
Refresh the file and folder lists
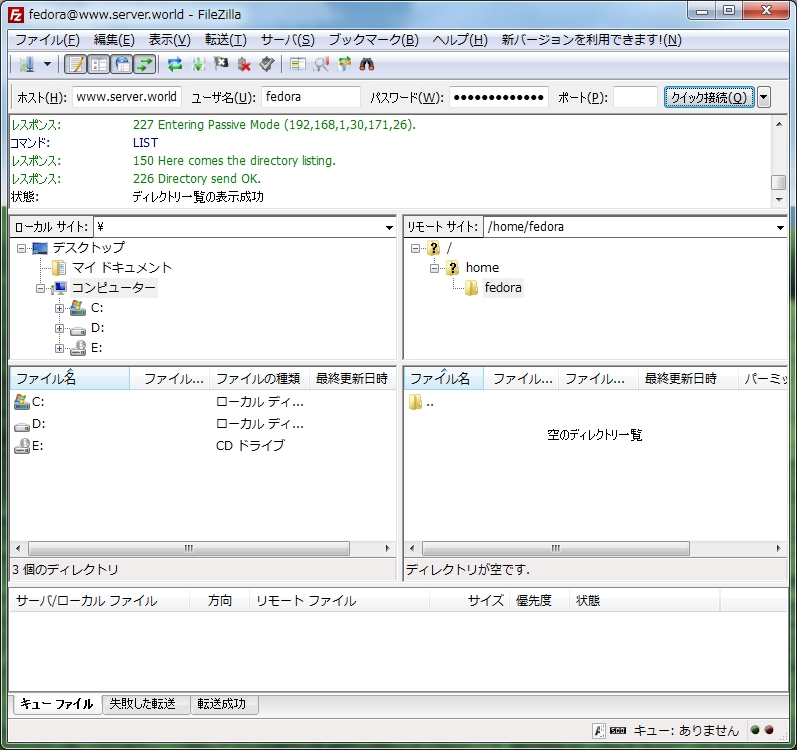tap(175, 65)
